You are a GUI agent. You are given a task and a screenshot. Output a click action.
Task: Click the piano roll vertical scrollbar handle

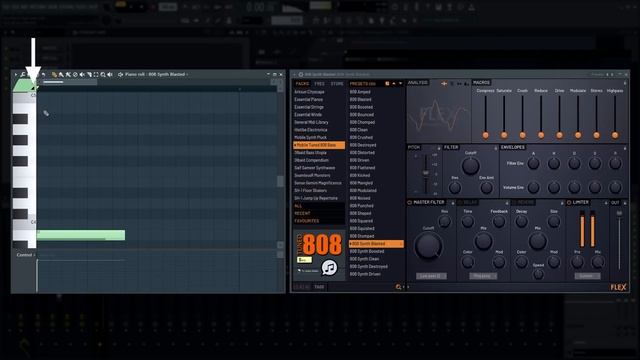coord(280,181)
